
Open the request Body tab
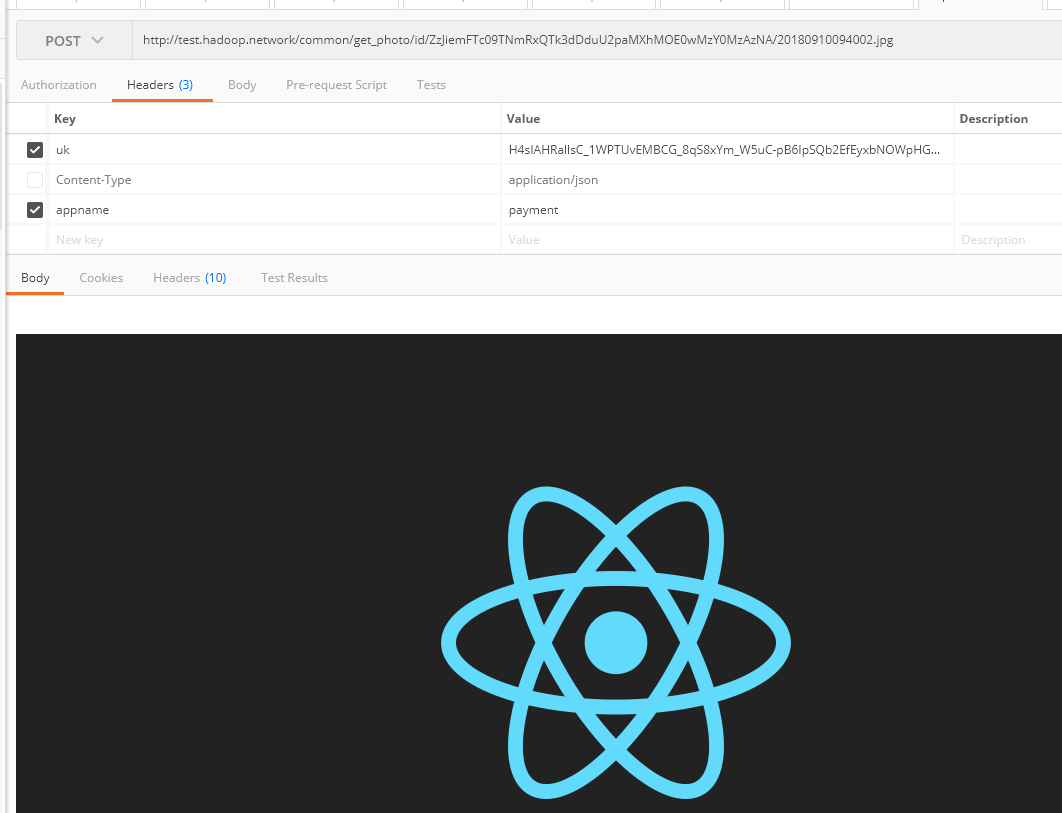pos(242,85)
